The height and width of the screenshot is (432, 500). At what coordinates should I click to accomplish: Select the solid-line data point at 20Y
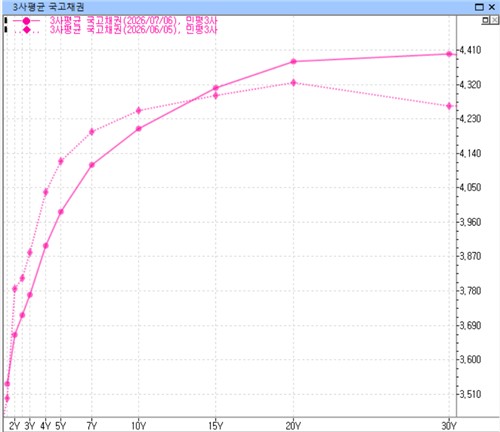tap(293, 61)
